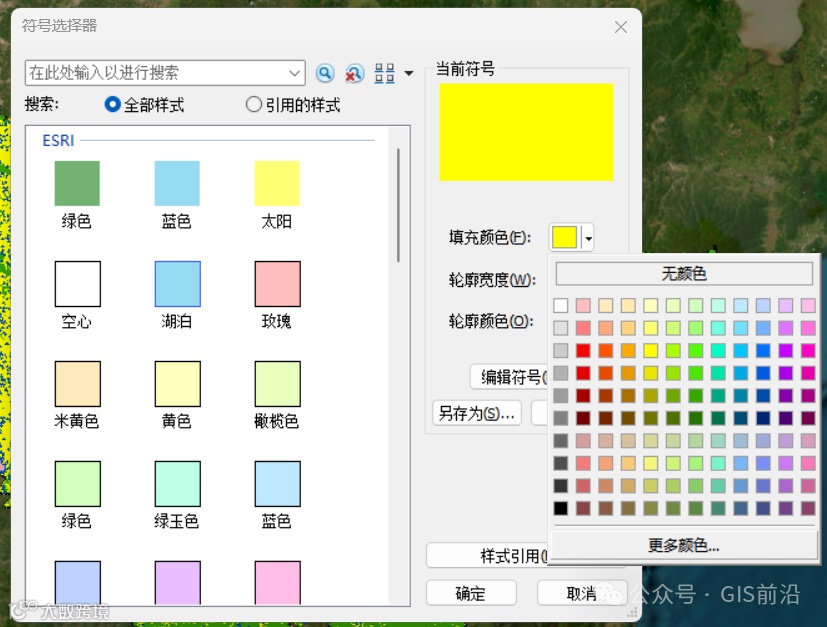827x627 pixels.
Task: Click the view style grid icon
Action: (384, 73)
